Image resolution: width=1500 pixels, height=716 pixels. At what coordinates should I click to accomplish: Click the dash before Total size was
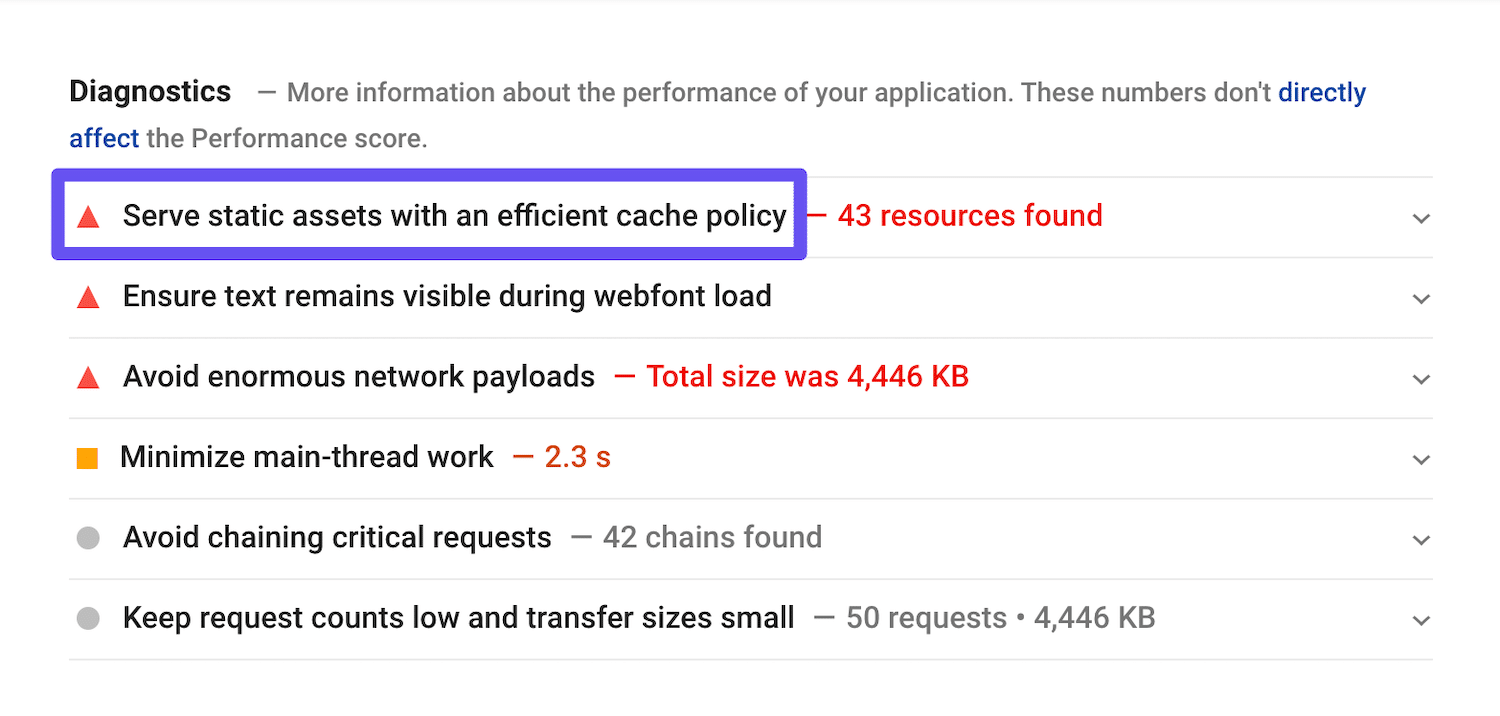pos(625,377)
